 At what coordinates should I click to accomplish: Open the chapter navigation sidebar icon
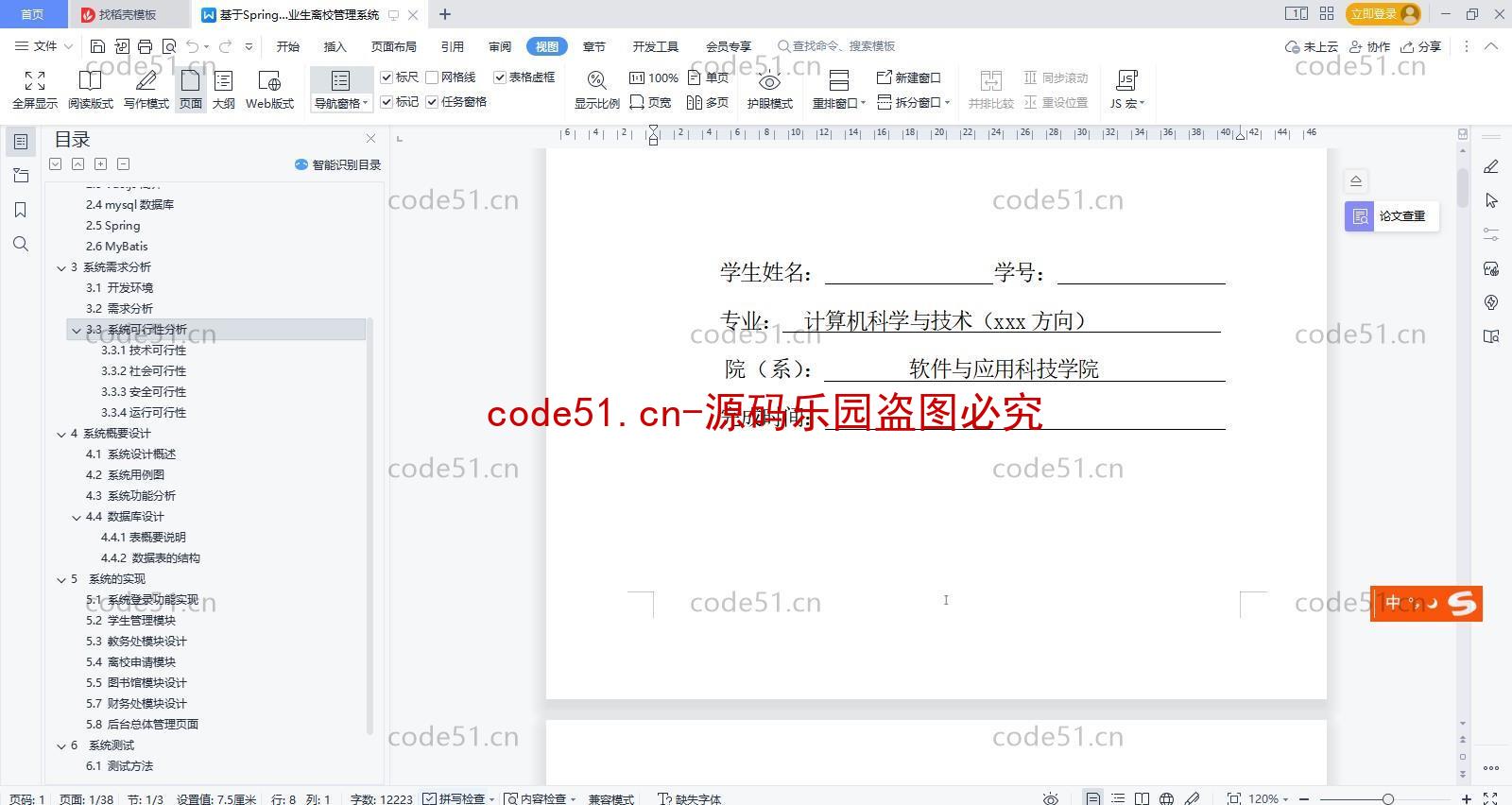(x=21, y=176)
